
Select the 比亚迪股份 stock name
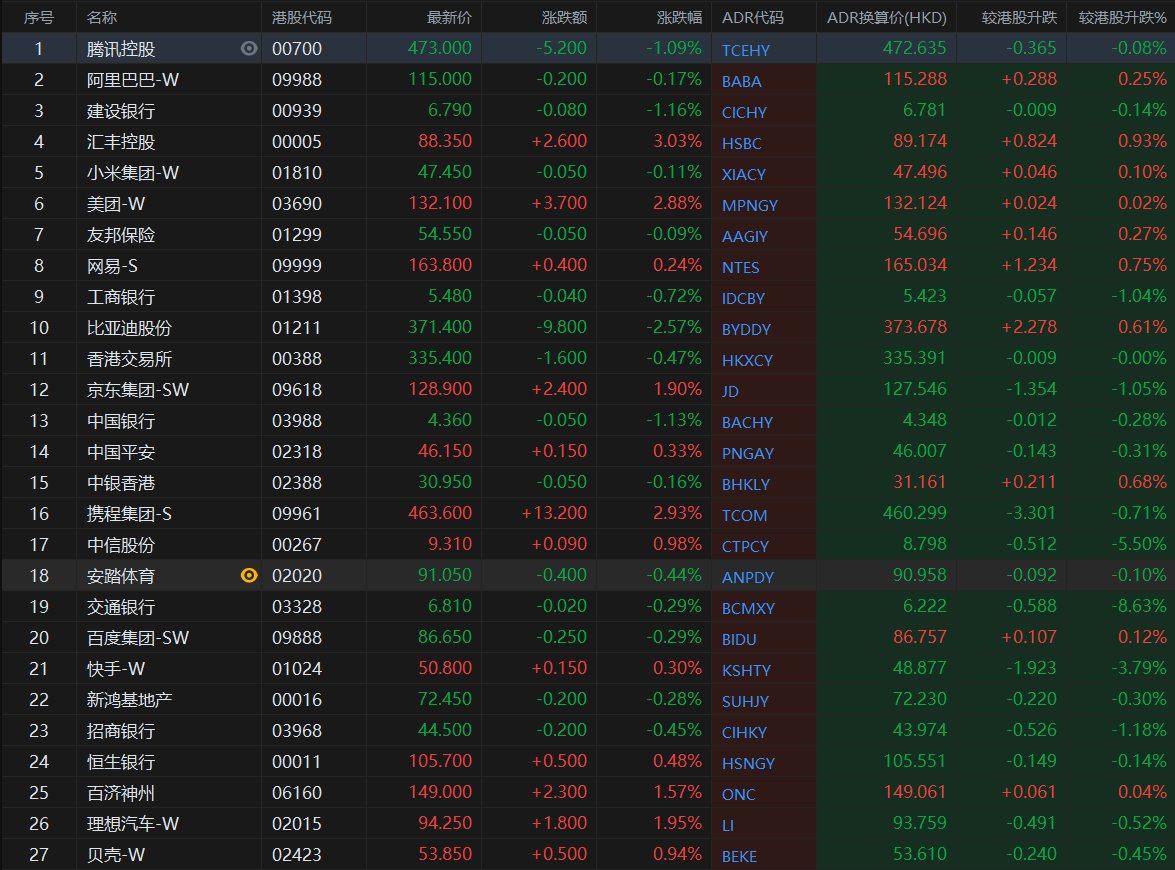(129, 327)
